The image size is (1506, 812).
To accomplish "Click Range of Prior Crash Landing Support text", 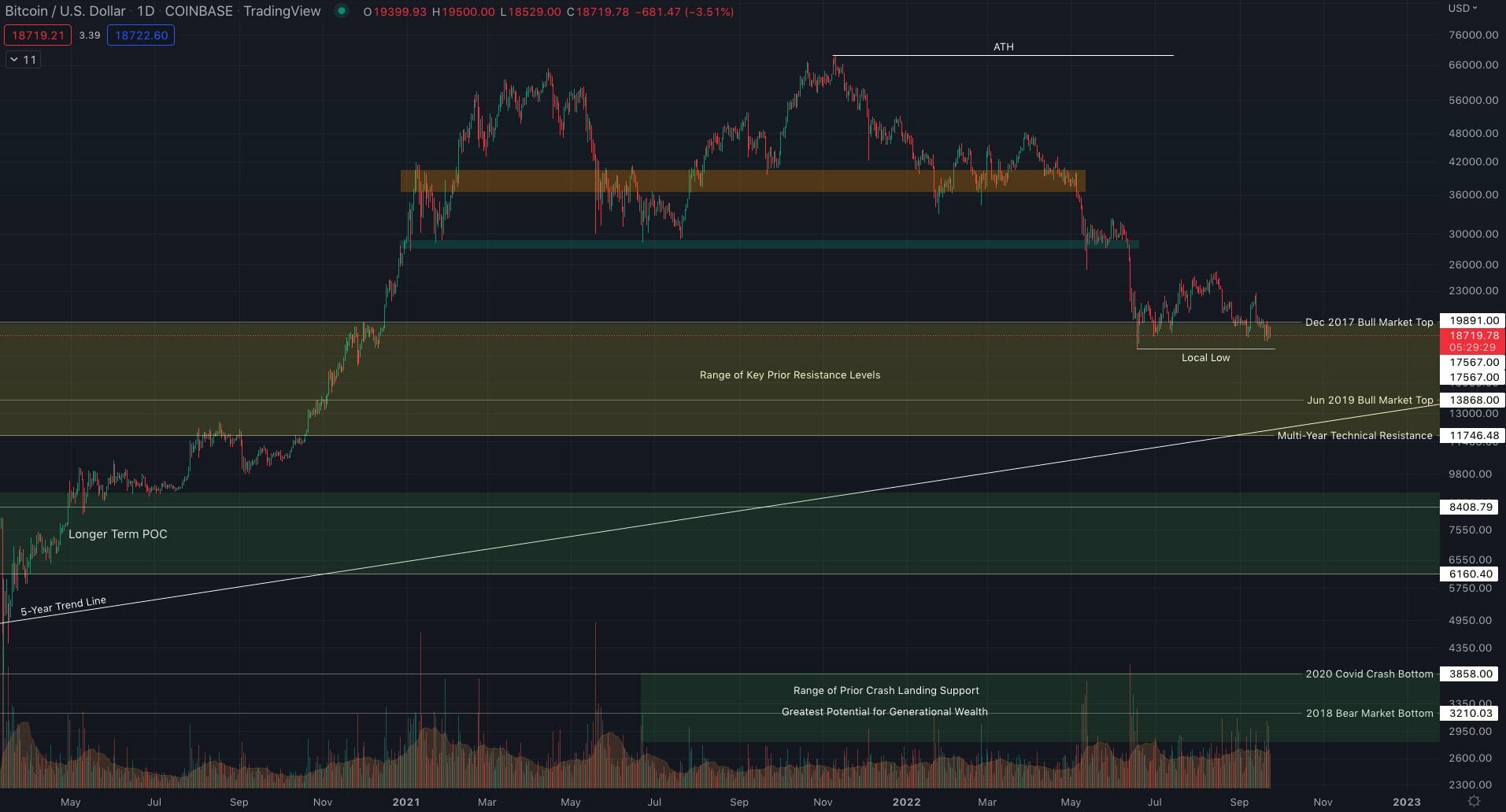I will [x=886, y=690].
